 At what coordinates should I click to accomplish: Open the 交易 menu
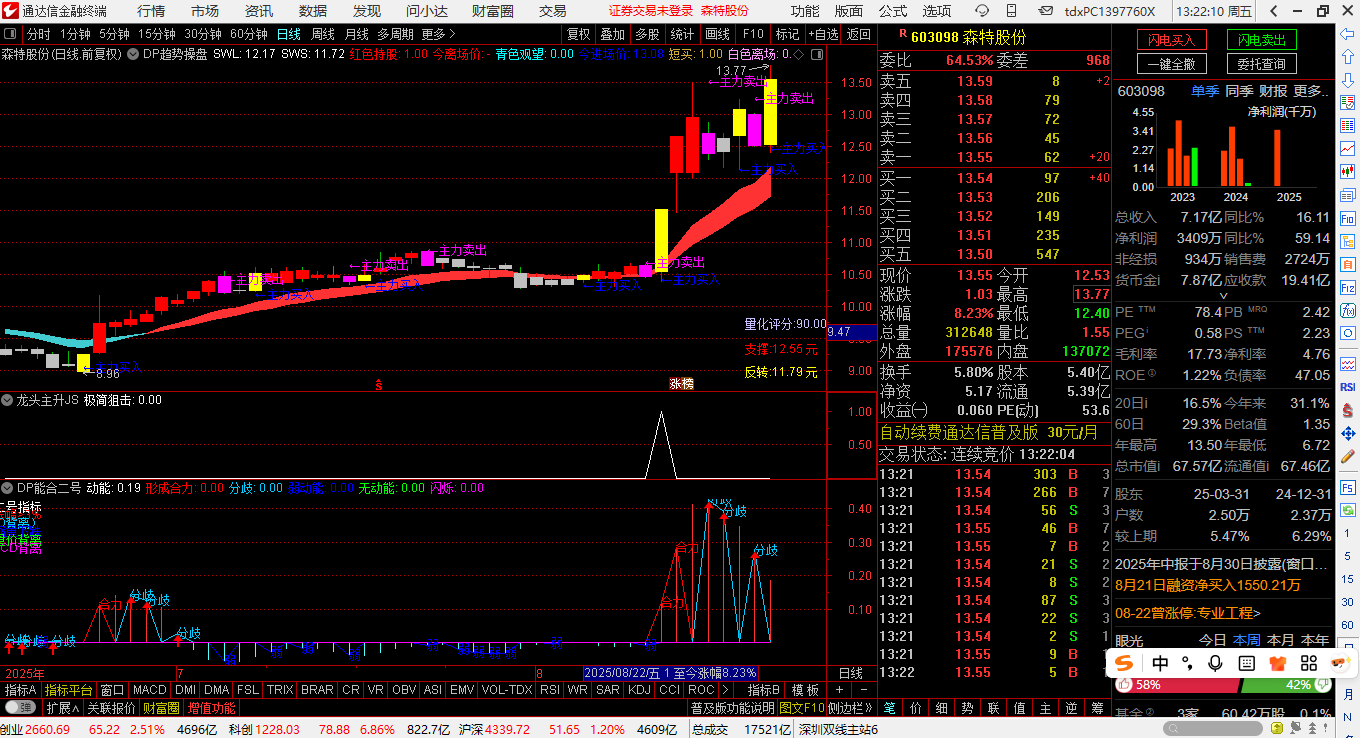click(x=553, y=11)
